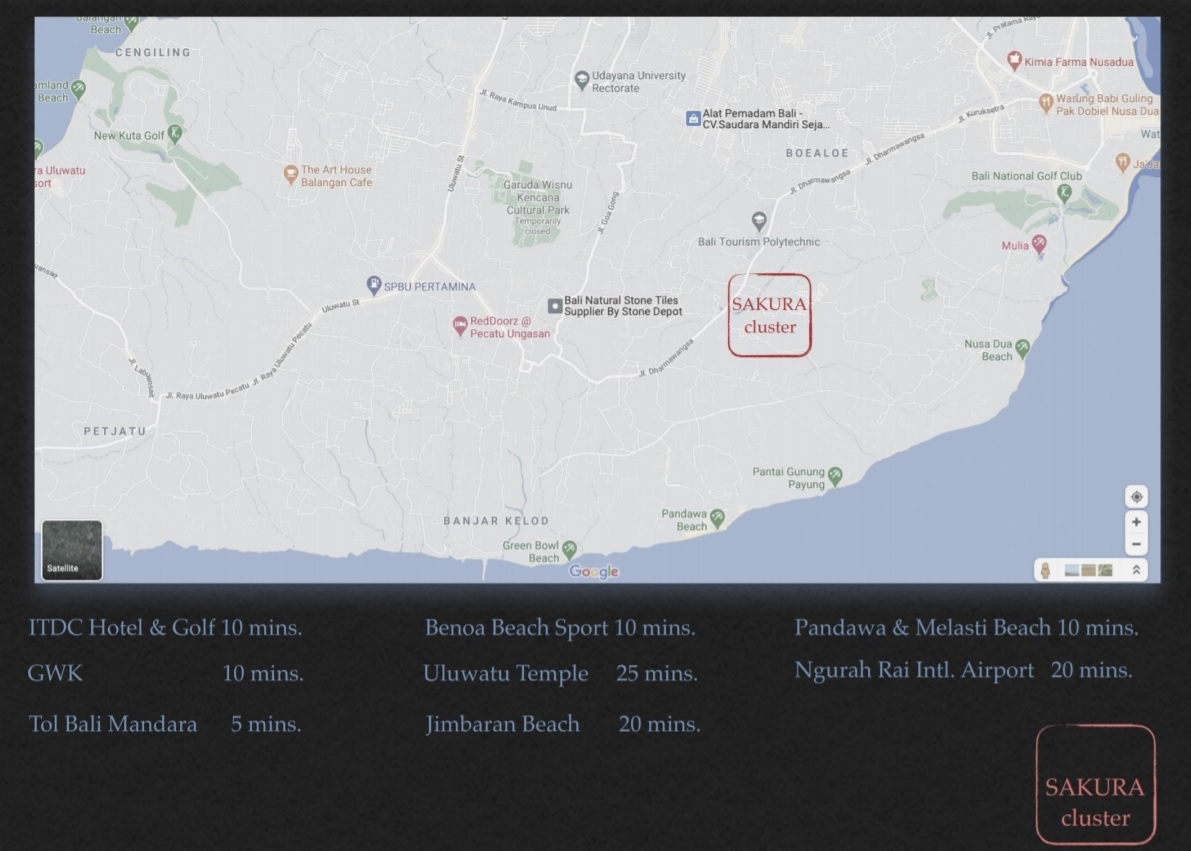1191x851 pixels.
Task: Click the PETJATU area label
Action: tap(115, 431)
